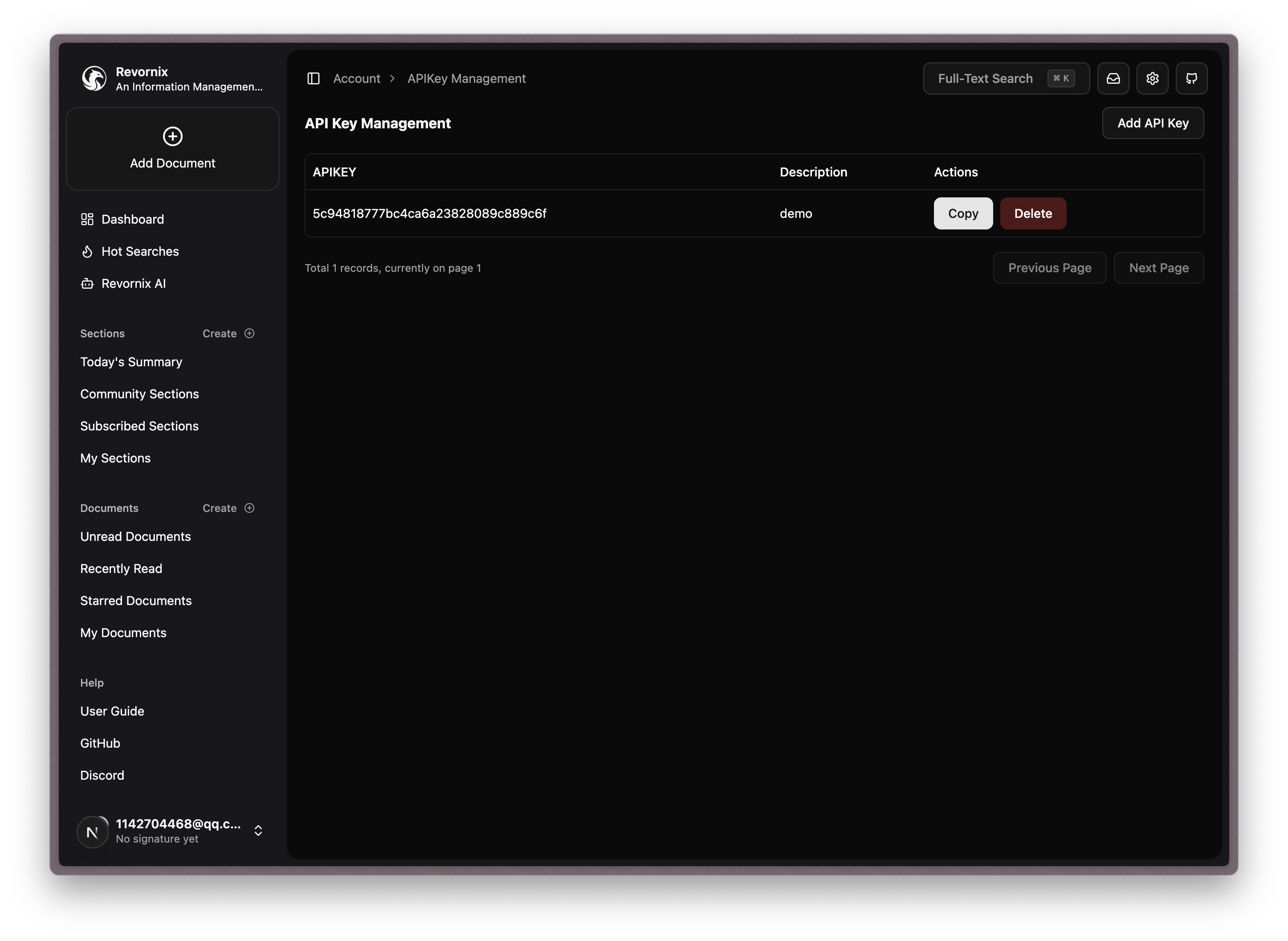Click the Account breadcrumb
Screen dimensions: 1288x941
click(356, 78)
